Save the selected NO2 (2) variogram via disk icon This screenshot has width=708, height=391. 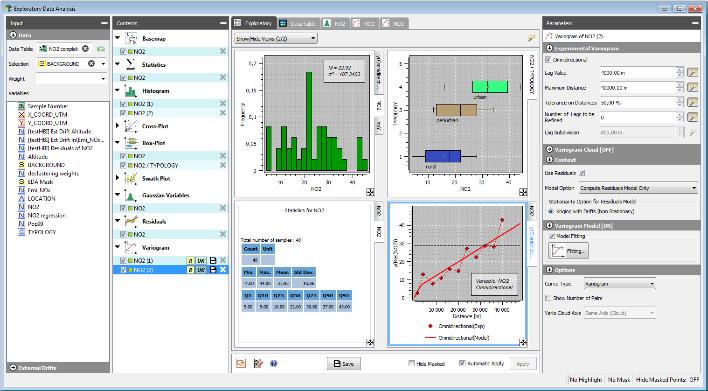pyautogui.click(x=213, y=270)
